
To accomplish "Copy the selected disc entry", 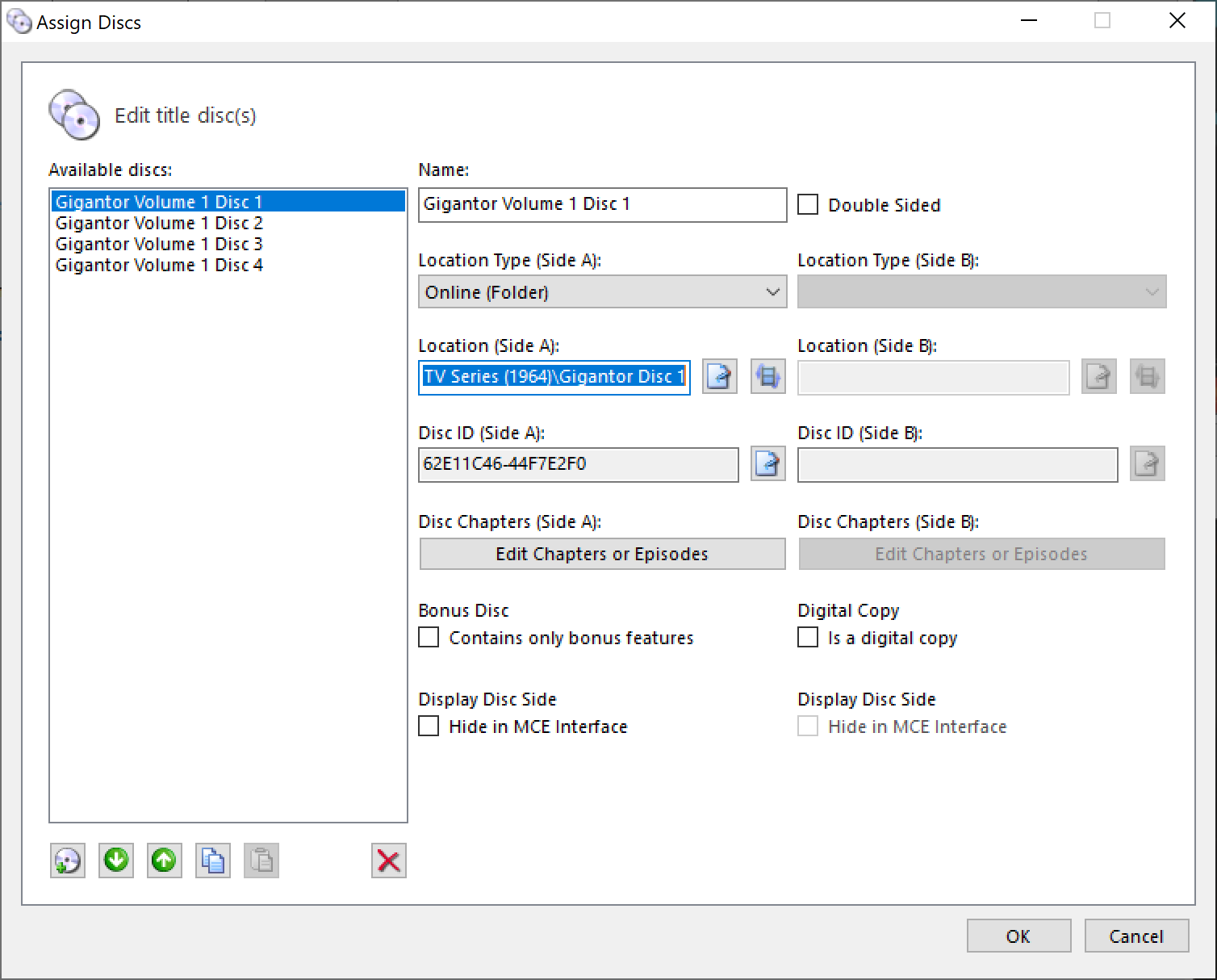I will (213, 861).
